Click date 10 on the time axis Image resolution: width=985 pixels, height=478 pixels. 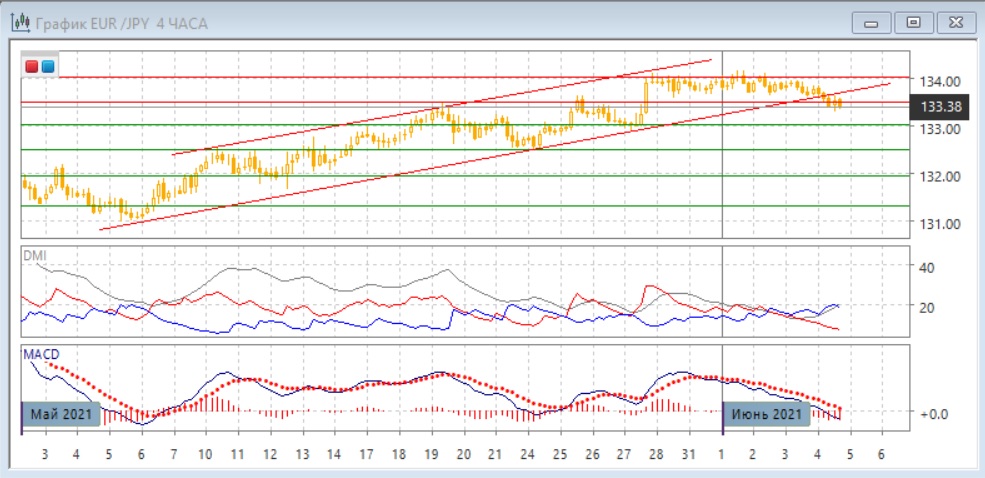[204, 454]
